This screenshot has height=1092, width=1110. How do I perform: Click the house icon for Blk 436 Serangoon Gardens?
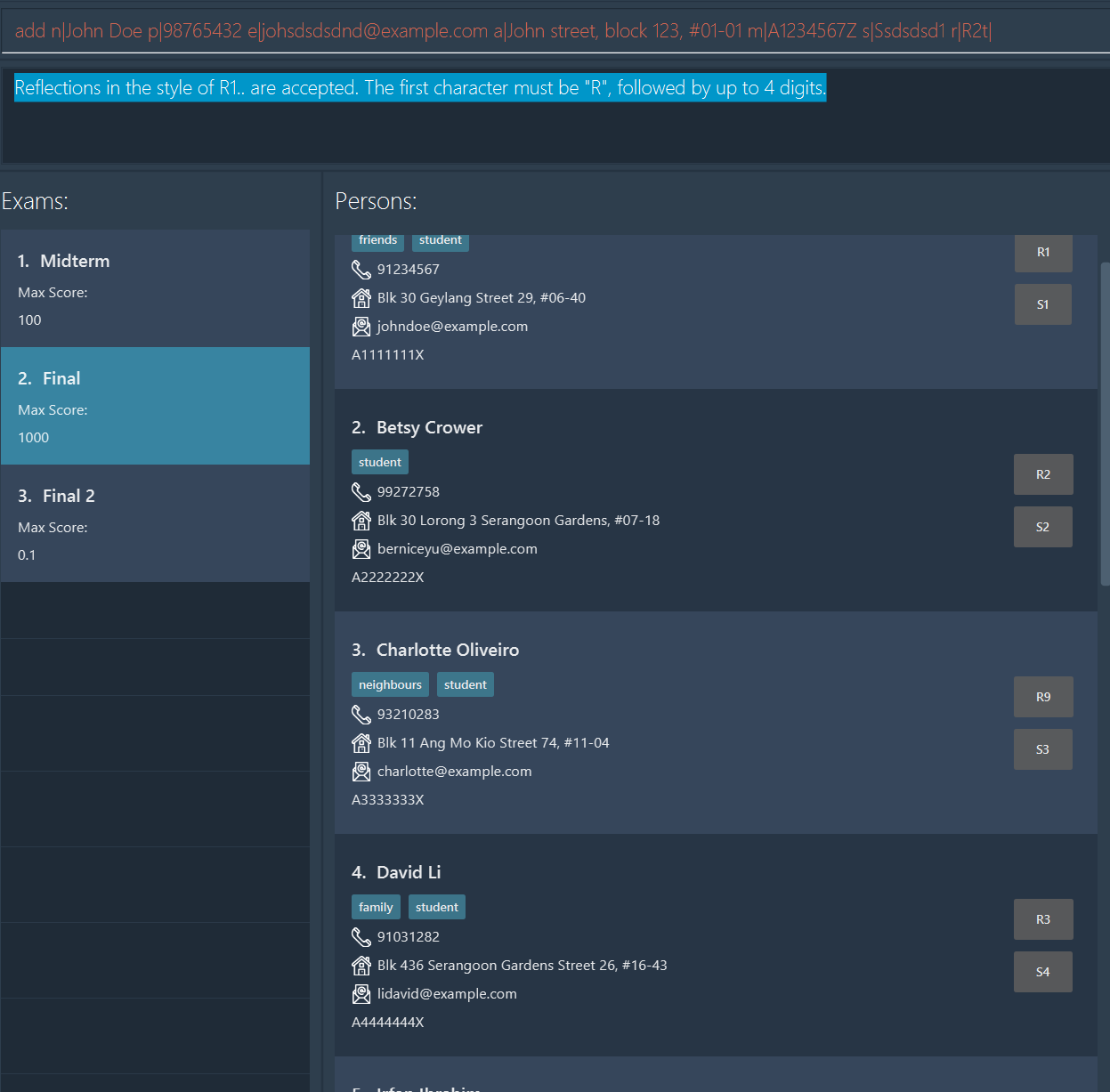tap(361, 966)
